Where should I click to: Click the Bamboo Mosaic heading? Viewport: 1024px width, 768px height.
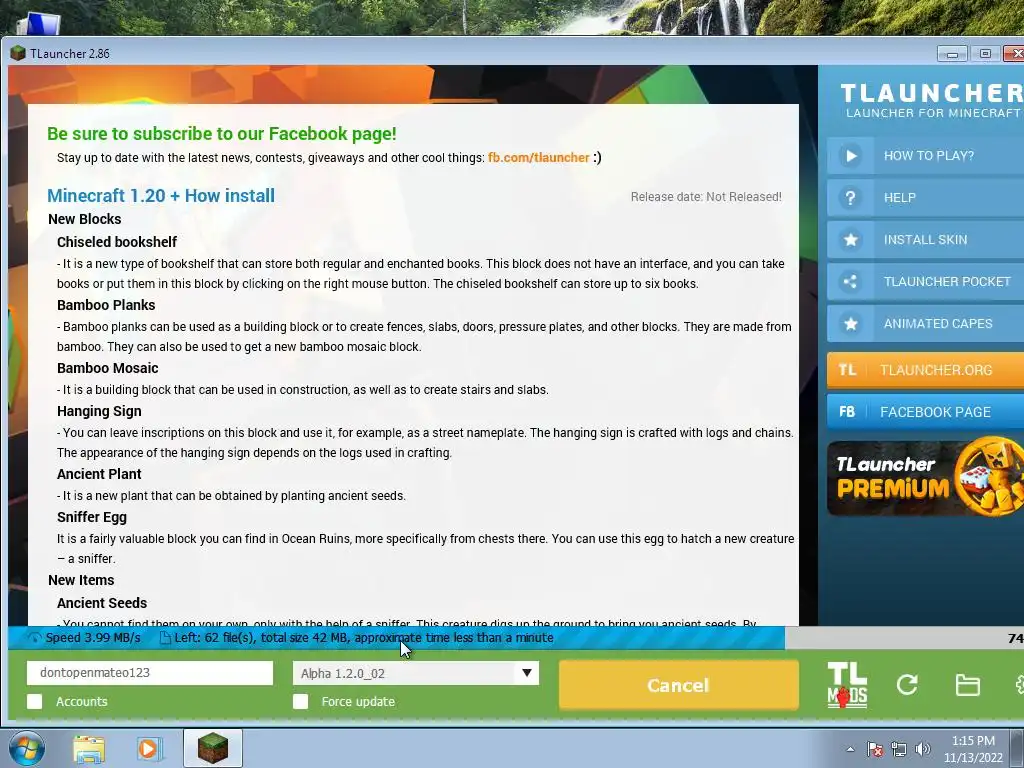pos(108,368)
